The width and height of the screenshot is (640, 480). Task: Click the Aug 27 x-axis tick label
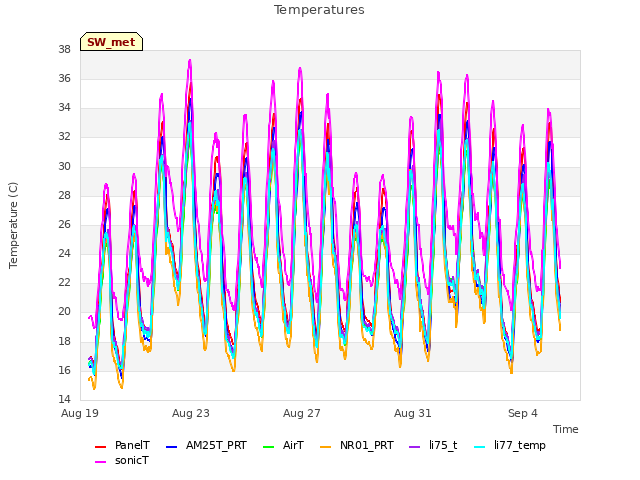click(302, 413)
